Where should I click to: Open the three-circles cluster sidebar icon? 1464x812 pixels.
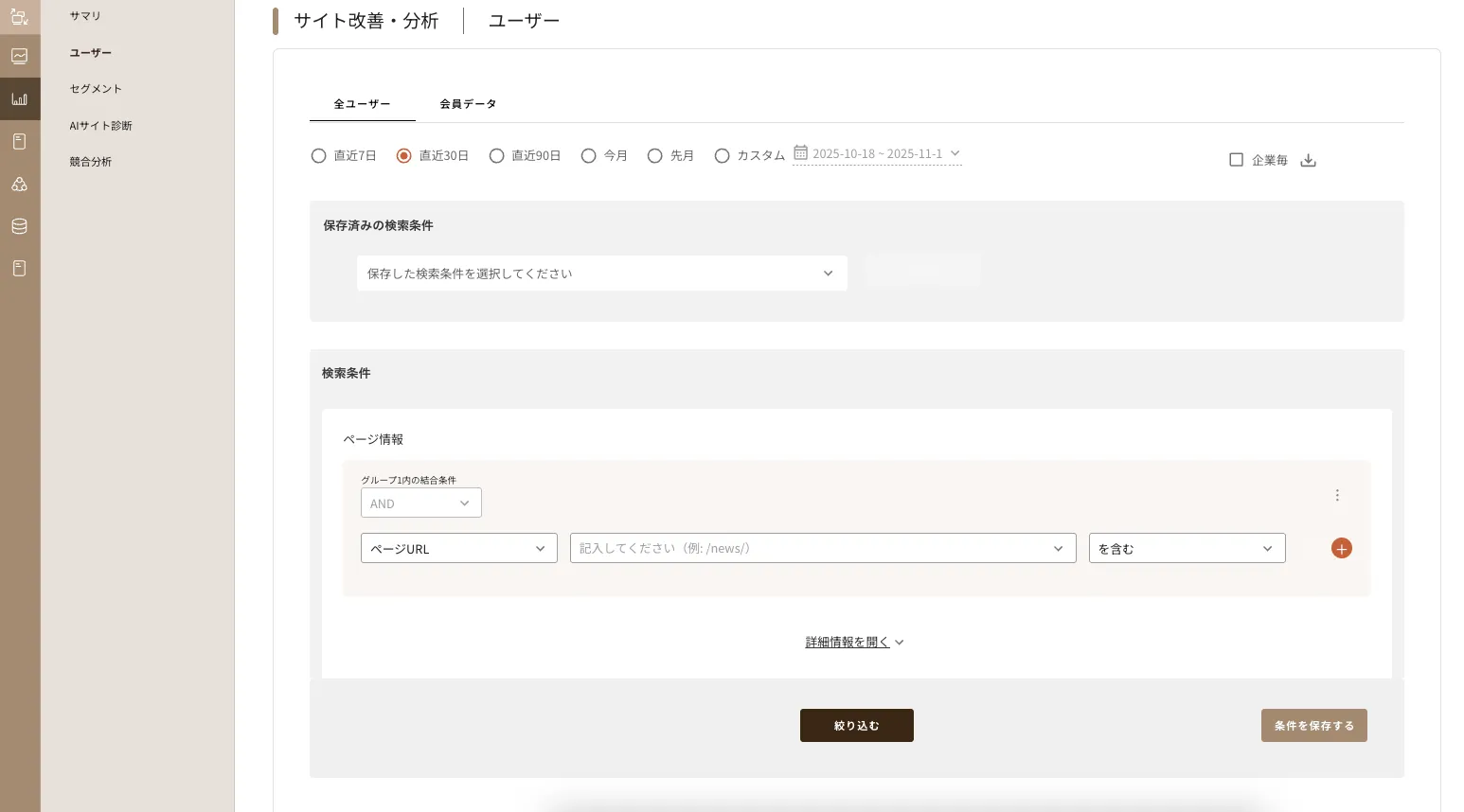19,184
